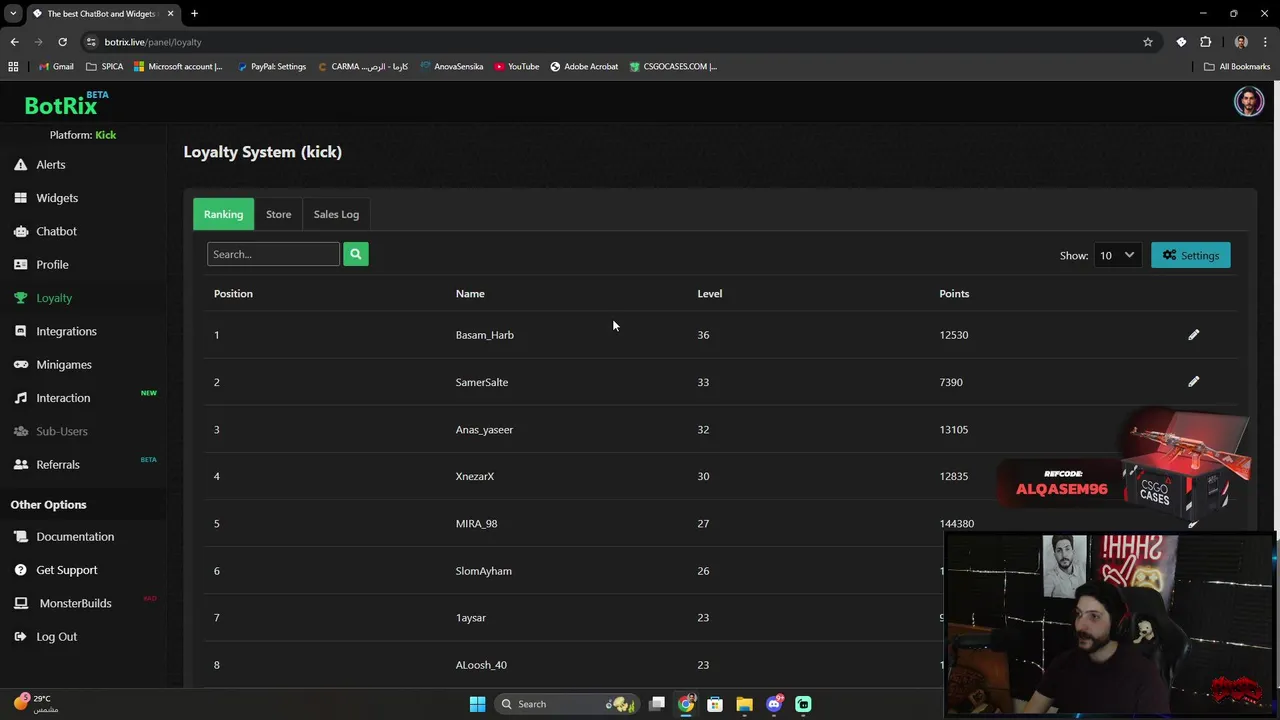
Task: Open a new browser tab
Action: click(194, 13)
